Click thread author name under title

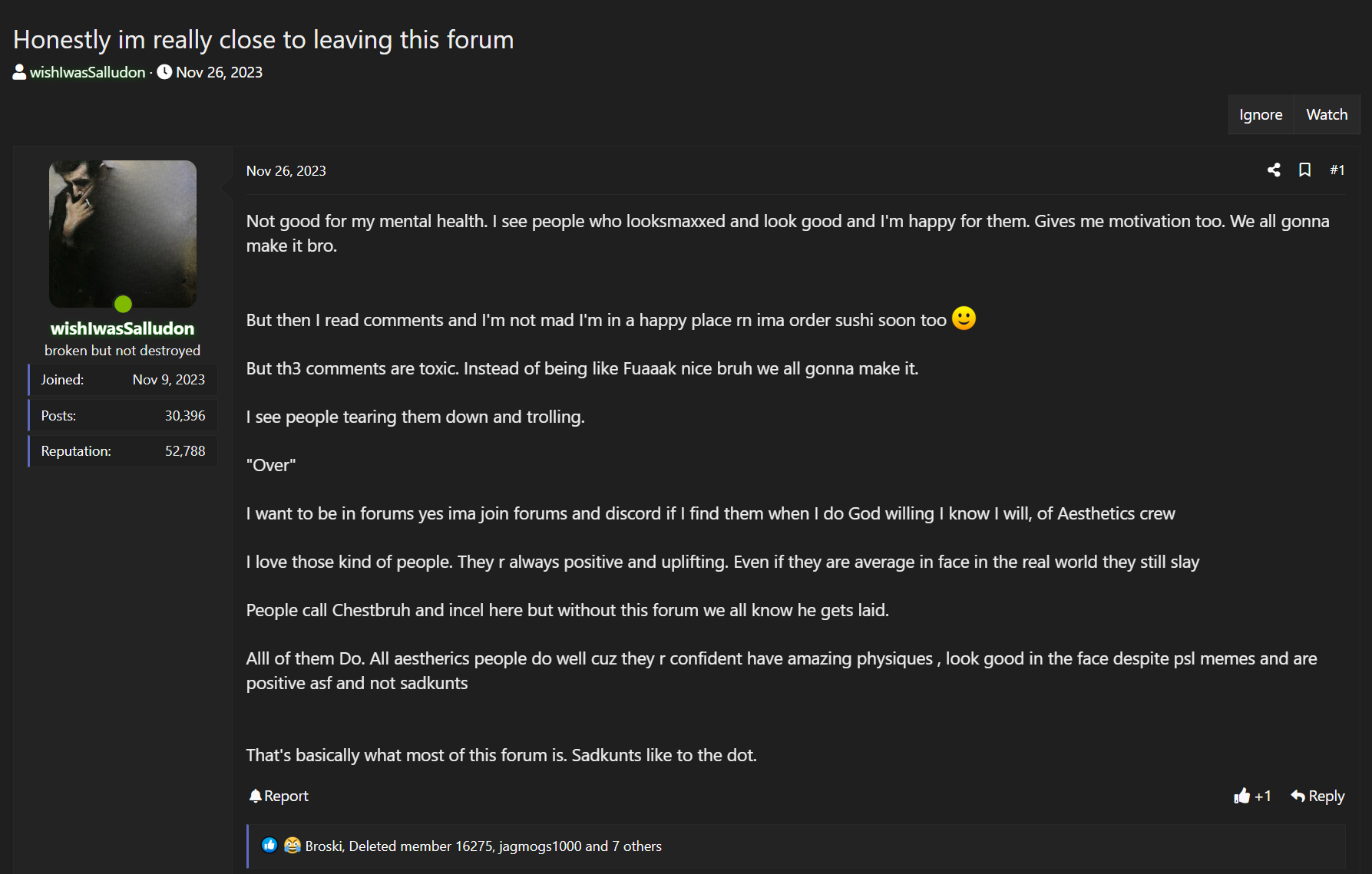(88, 72)
